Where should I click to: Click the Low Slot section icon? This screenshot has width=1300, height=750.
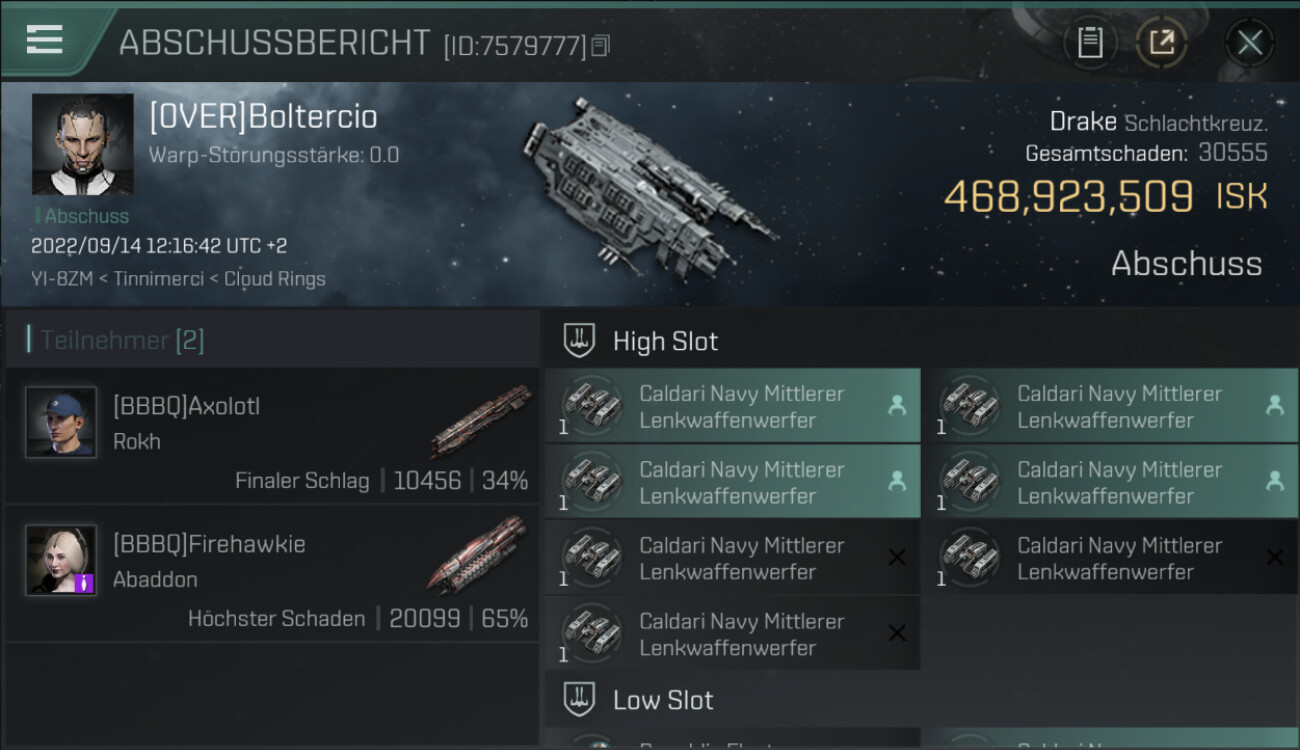click(580, 699)
